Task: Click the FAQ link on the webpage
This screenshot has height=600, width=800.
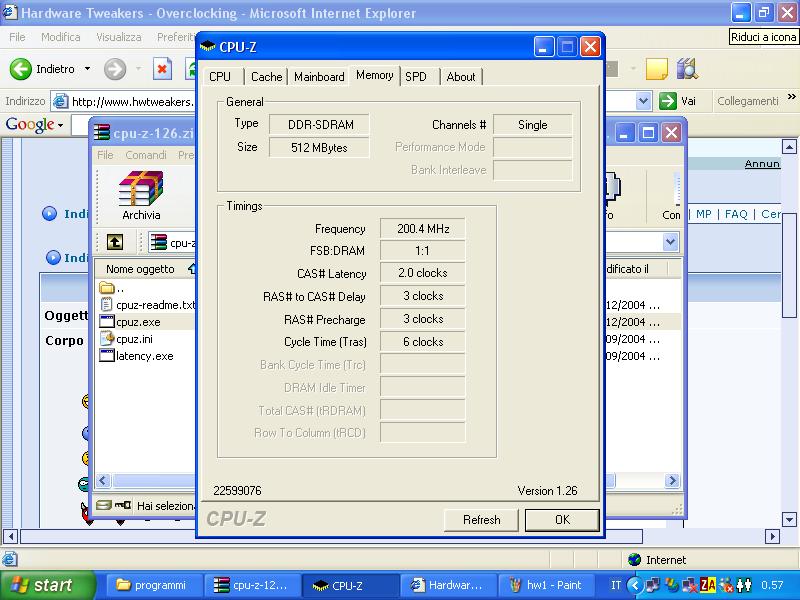Action: point(736,214)
